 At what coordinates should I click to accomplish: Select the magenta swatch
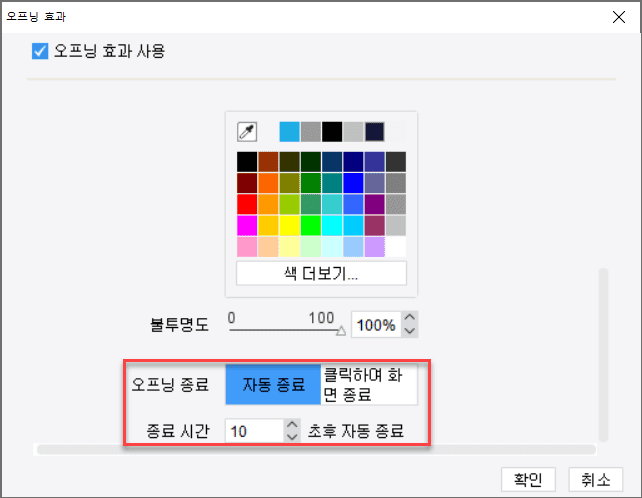pyautogui.click(x=247, y=226)
